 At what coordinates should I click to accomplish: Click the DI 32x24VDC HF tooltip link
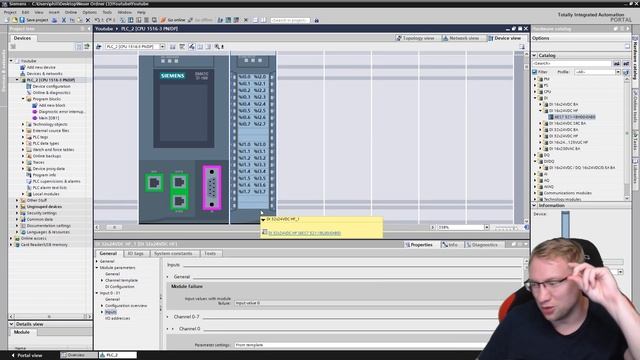(304, 233)
